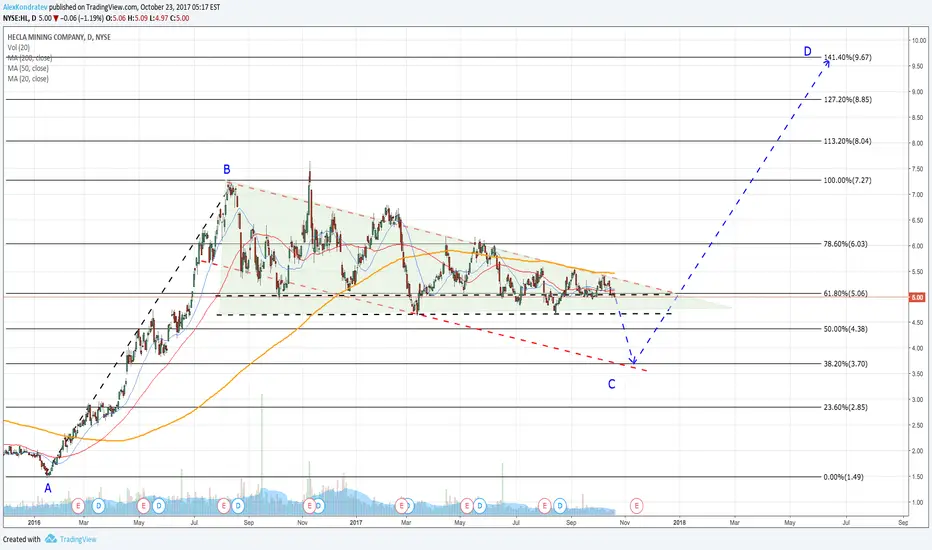Viewport: 932px width, 550px height.
Task: Click the red current price tag 5.00
Action: coord(917,297)
